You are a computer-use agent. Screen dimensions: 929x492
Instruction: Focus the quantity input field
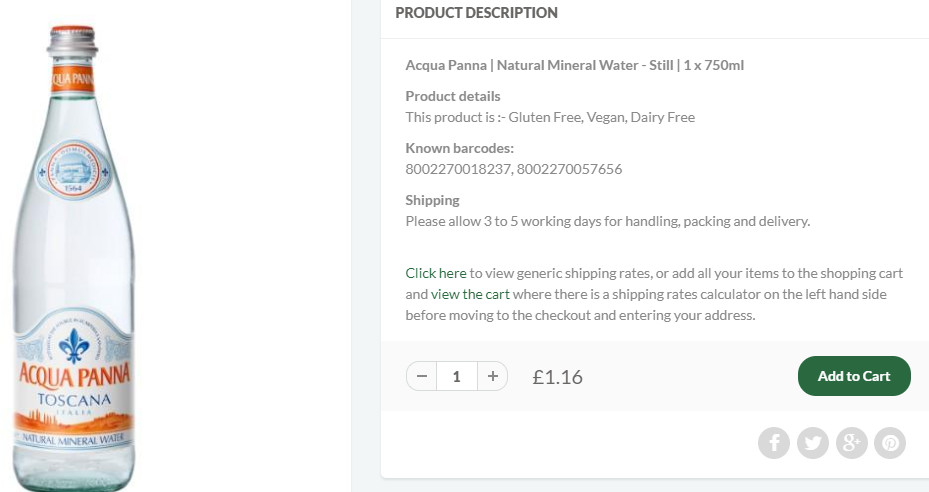coord(457,376)
